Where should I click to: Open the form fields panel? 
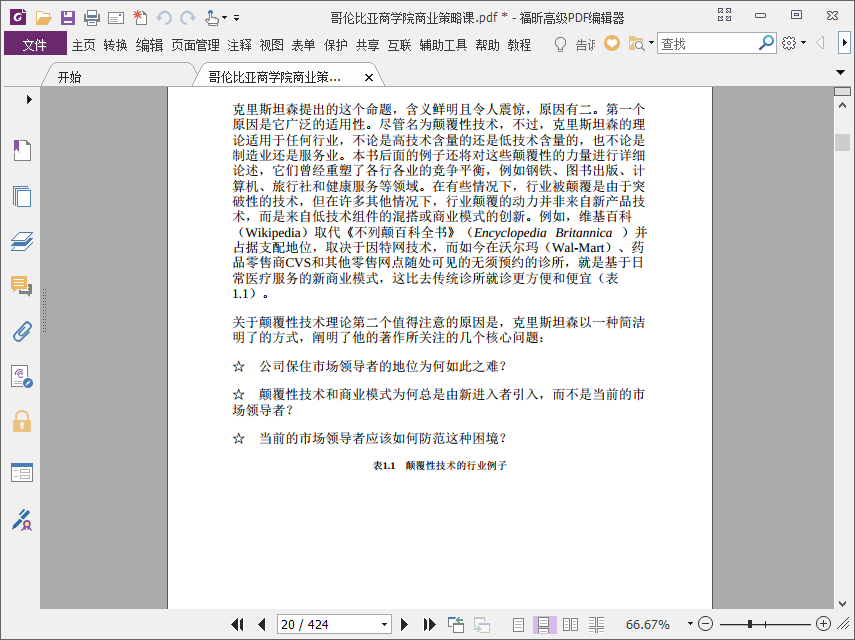[22, 473]
